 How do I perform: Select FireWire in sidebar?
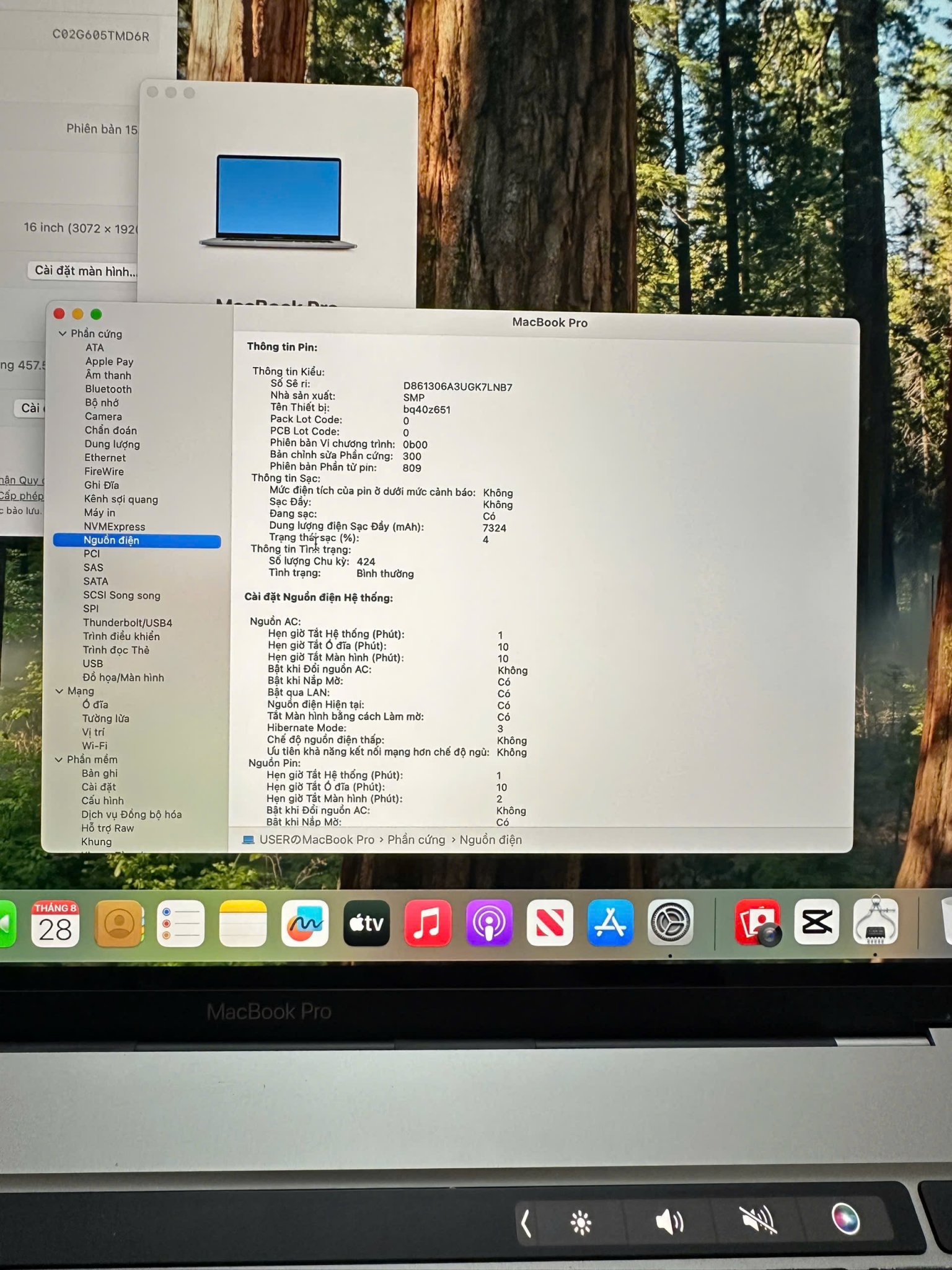[x=104, y=471]
